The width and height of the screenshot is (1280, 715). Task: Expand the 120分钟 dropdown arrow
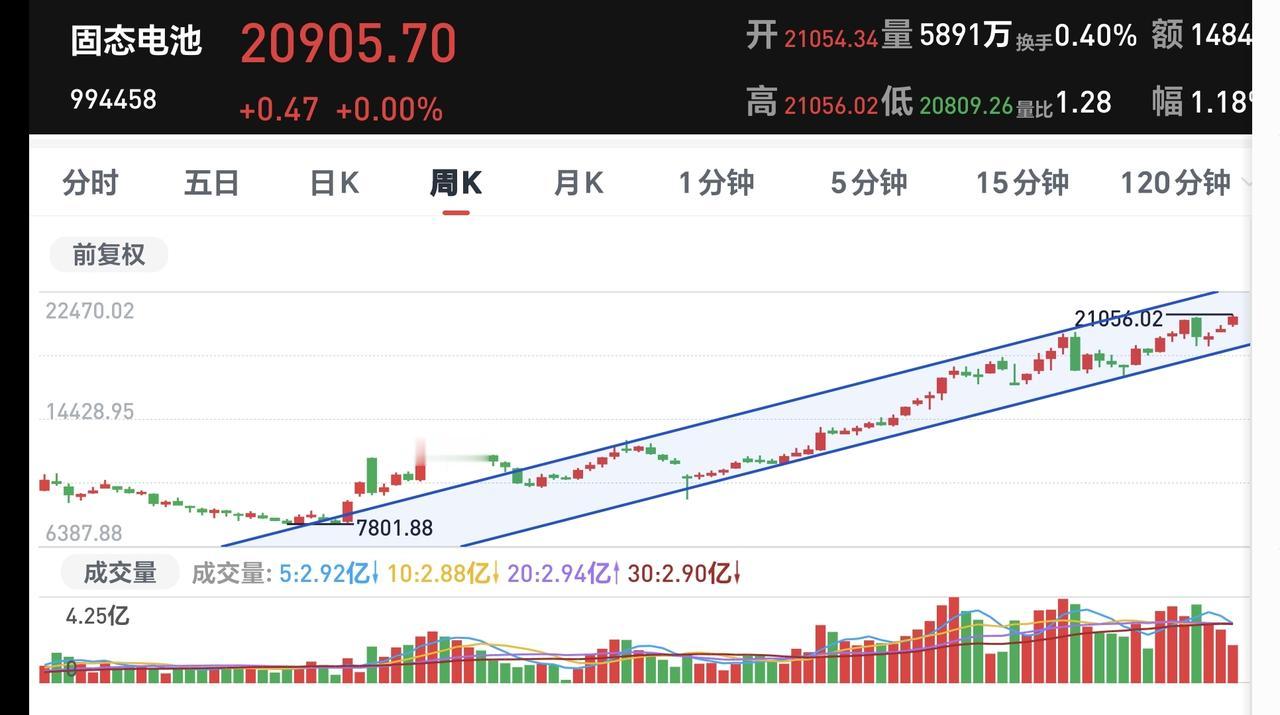point(1244,183)
